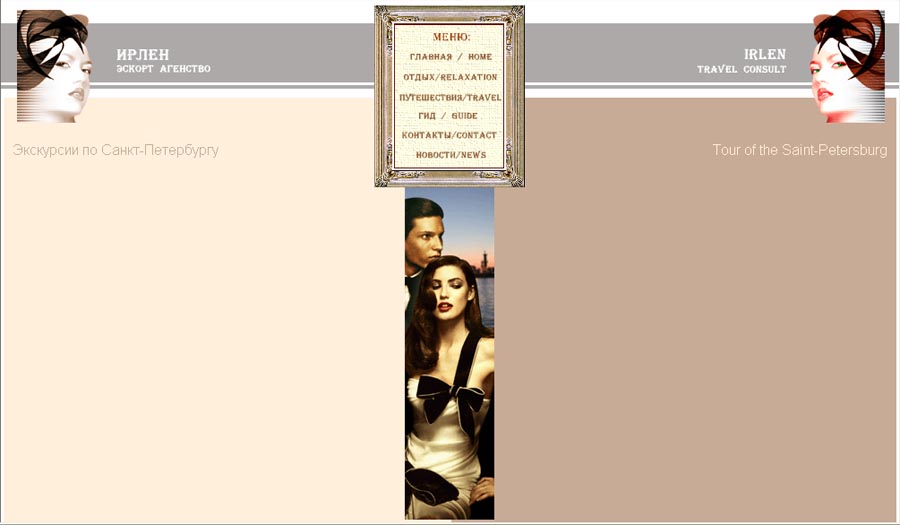Go to the ГИД / GUIDE page
The width and height of the screenshot is (900, 525).
tap(448, 116)
